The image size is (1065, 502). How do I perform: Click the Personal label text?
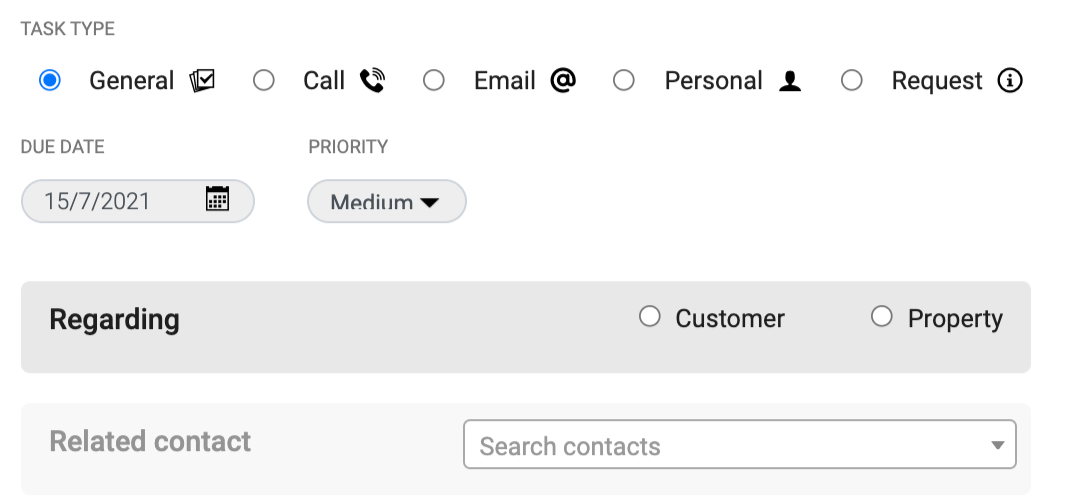click(x=713, y=81)
